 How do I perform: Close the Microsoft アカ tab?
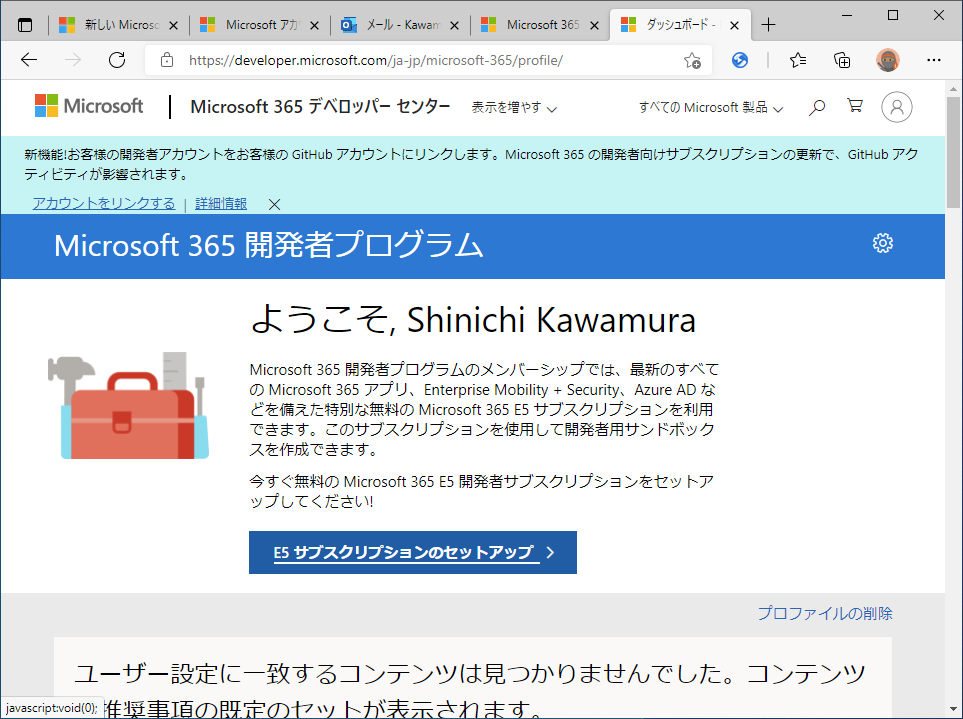[x=314, y=25]
